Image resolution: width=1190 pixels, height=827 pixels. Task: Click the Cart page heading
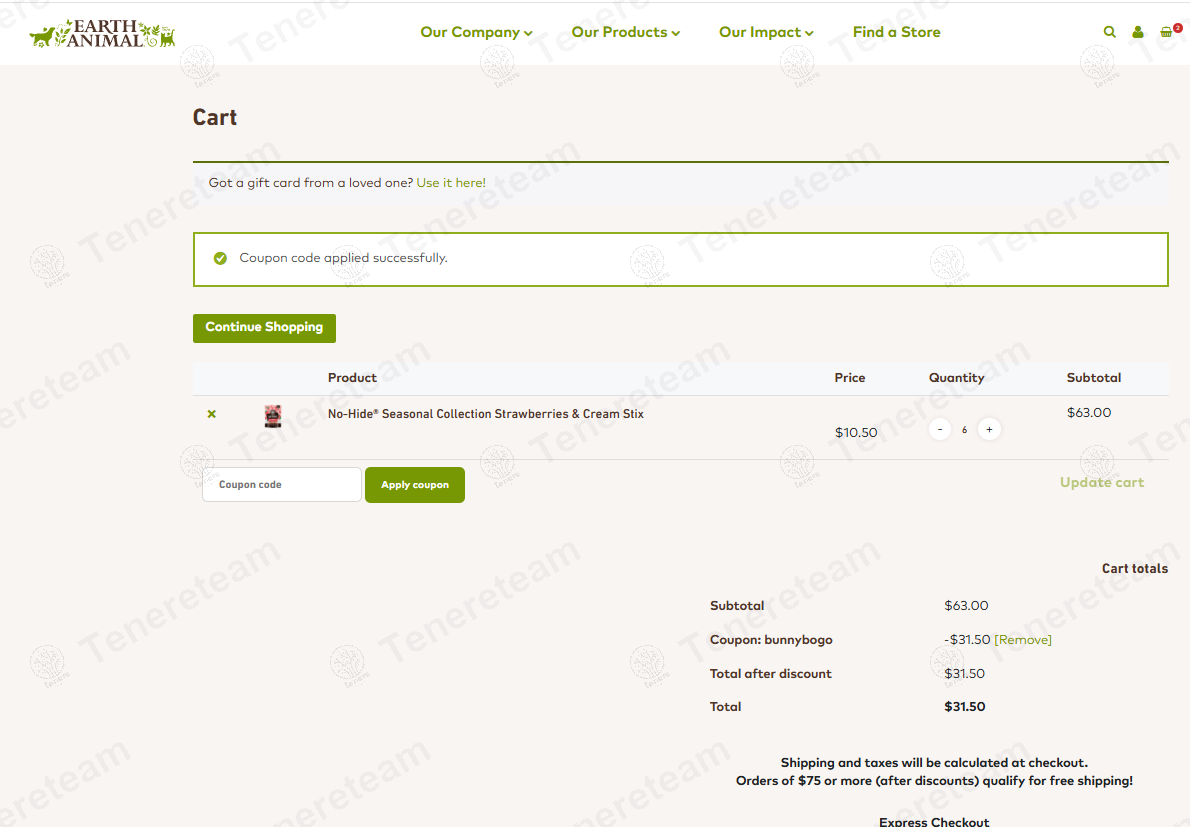point(215,118)
